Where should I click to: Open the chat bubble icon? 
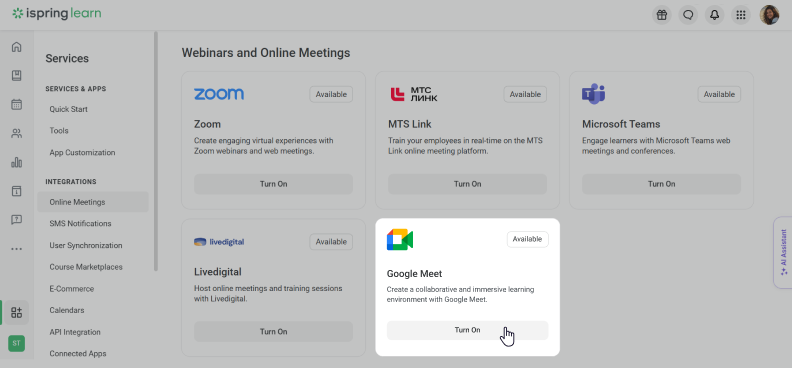tap(688, 15)
